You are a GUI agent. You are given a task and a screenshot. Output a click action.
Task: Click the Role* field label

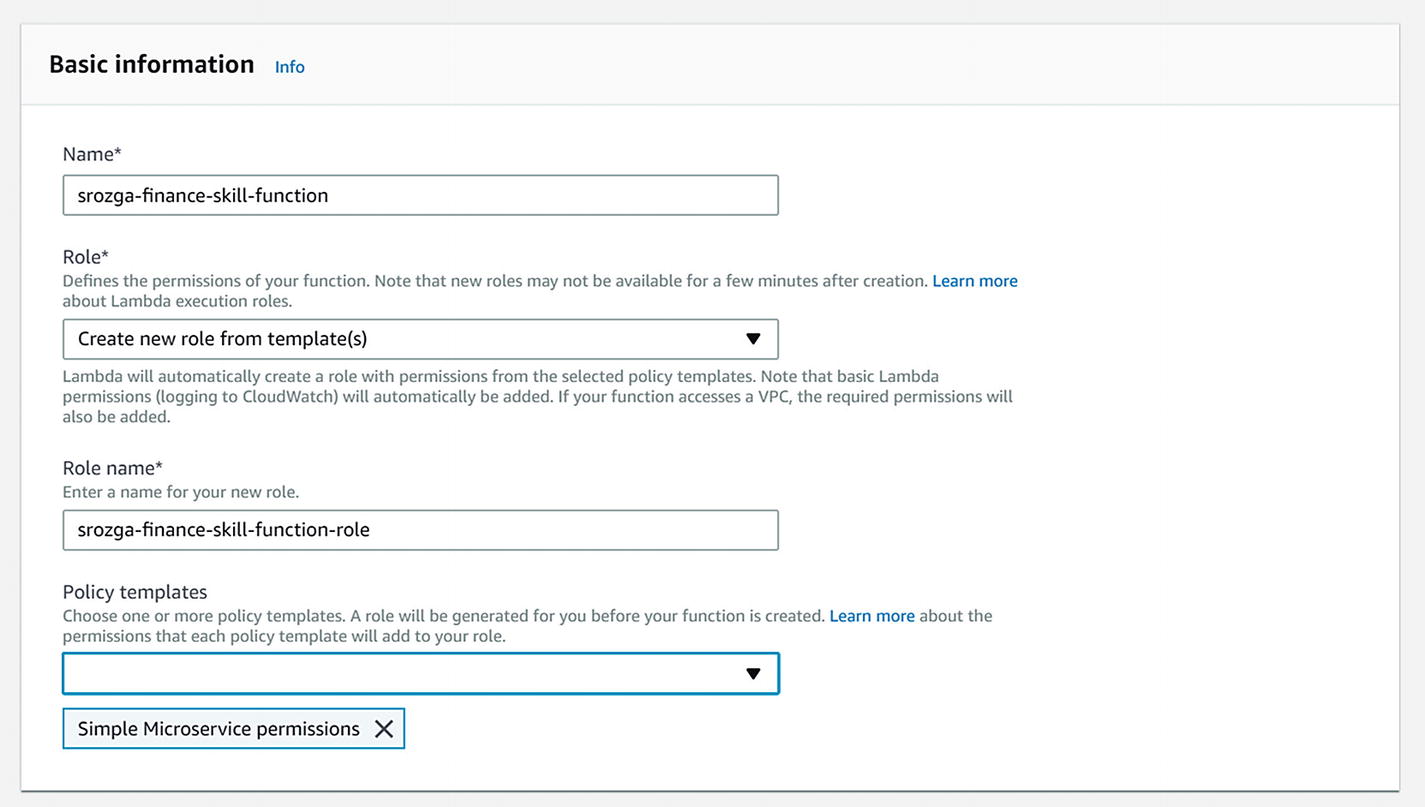pos(86,257)
